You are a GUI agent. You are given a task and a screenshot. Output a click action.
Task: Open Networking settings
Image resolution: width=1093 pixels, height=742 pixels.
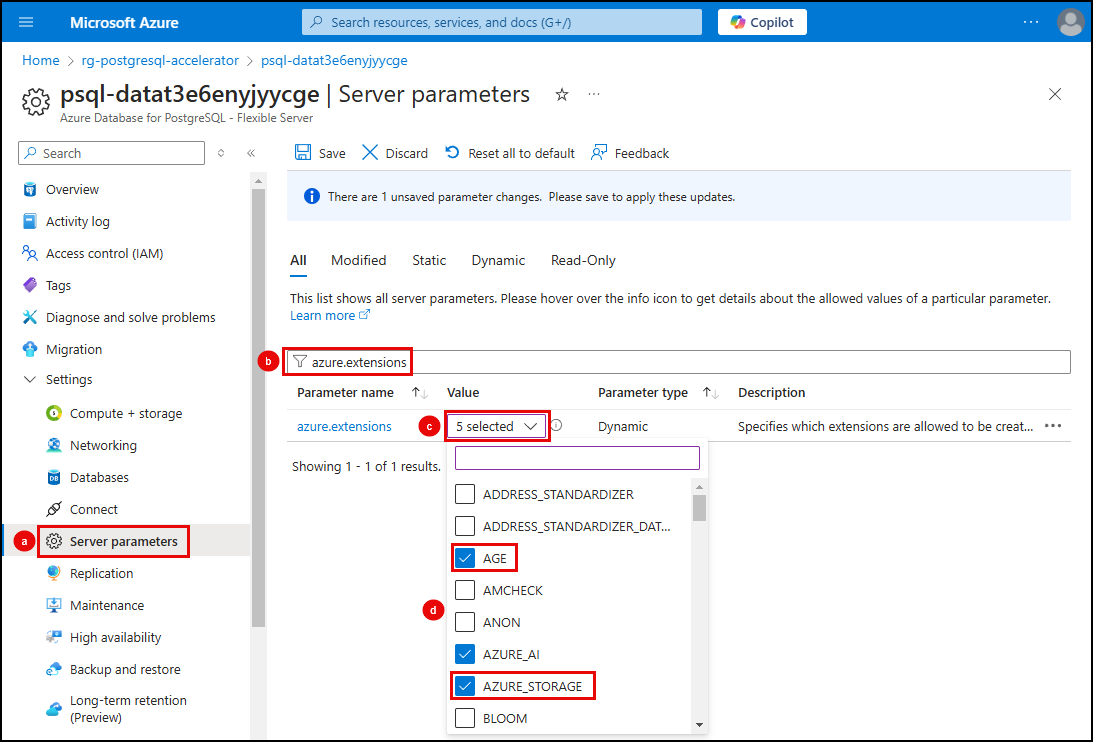(x=102, y=446)
